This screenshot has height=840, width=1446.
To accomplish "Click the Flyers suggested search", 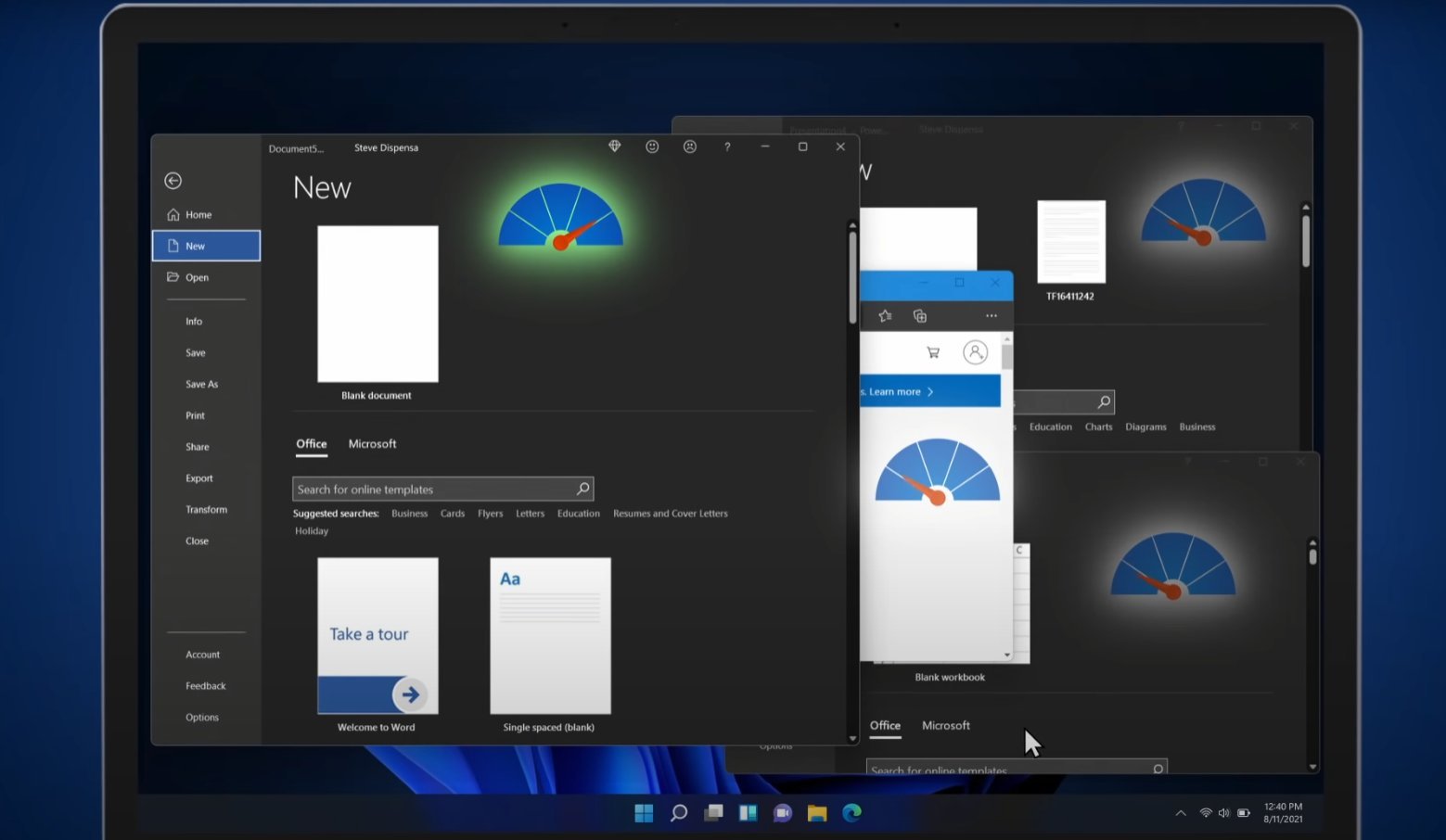I will coord(491,514).
